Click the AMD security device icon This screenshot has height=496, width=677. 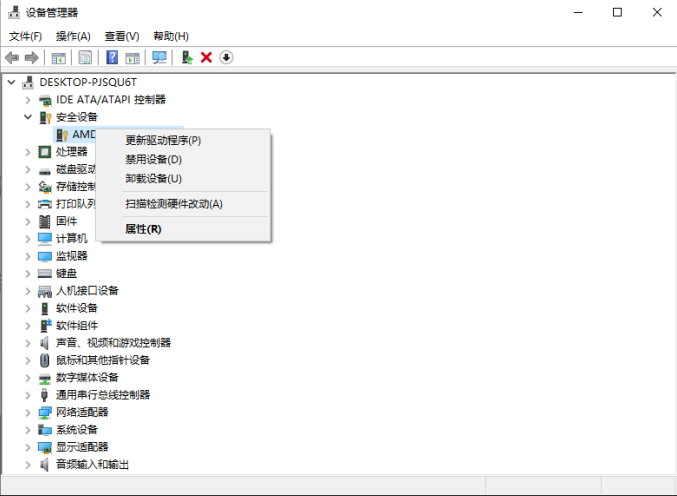click(x=62, y=135)
